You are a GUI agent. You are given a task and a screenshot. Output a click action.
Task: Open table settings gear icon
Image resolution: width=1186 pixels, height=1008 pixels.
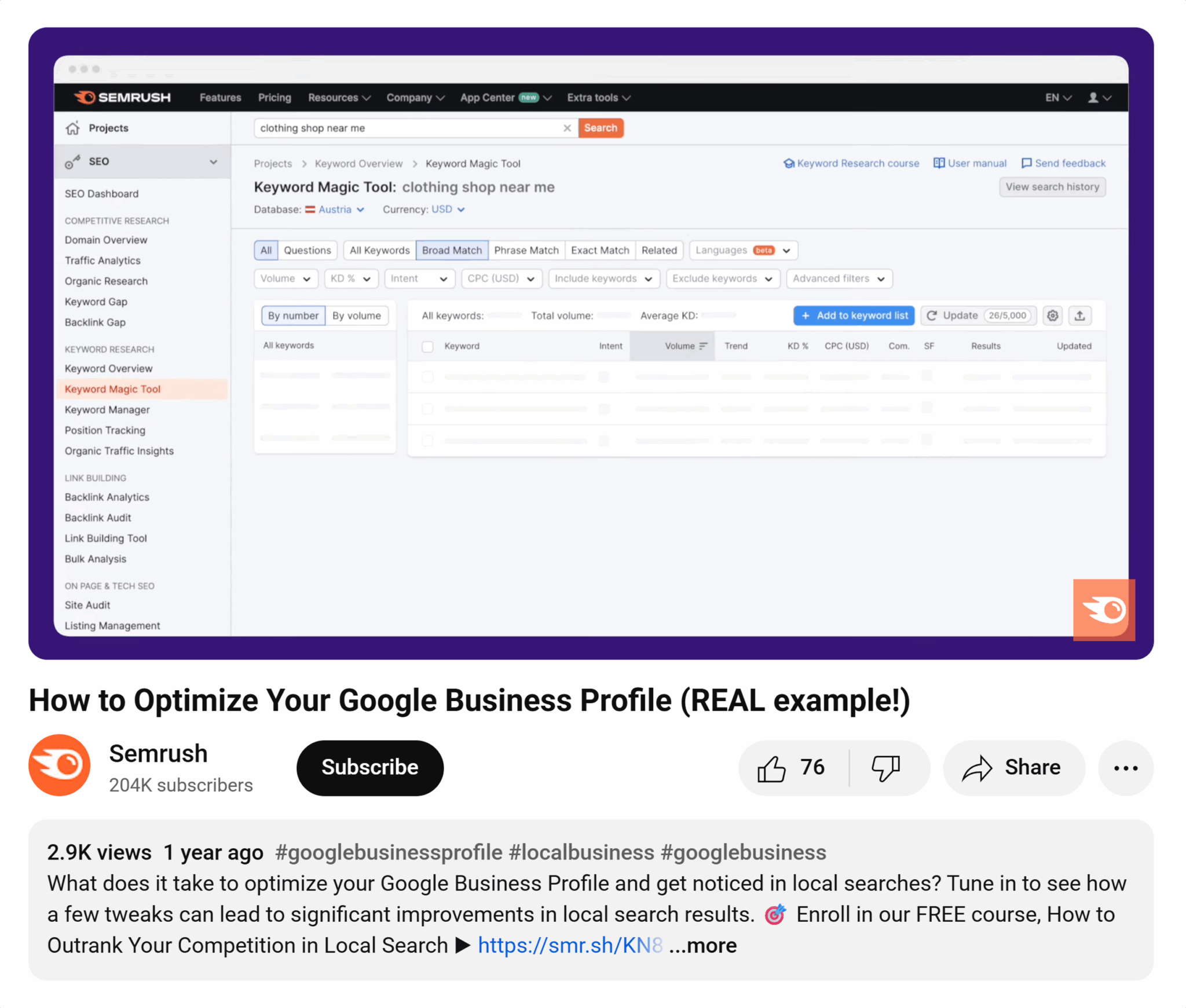tap(1052, 316)
